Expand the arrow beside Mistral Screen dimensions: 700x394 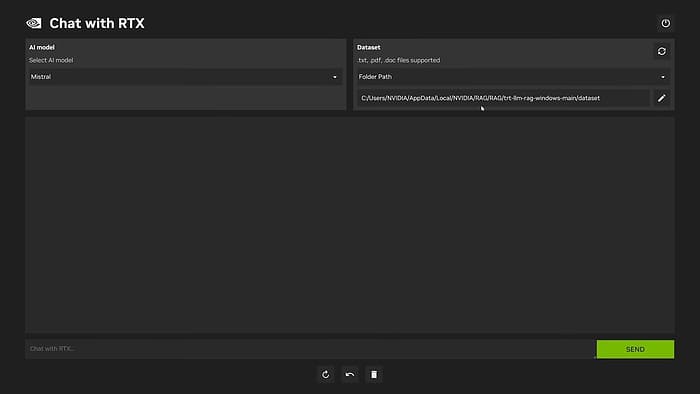pyautogui.click(x=335, y=77)
